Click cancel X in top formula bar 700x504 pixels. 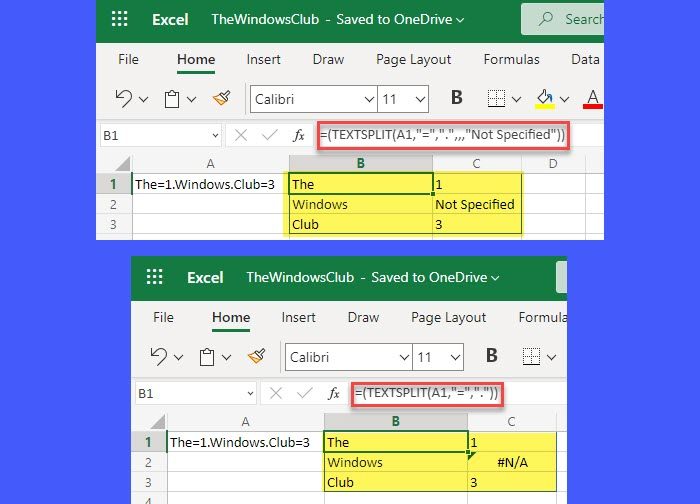point(241,135)
